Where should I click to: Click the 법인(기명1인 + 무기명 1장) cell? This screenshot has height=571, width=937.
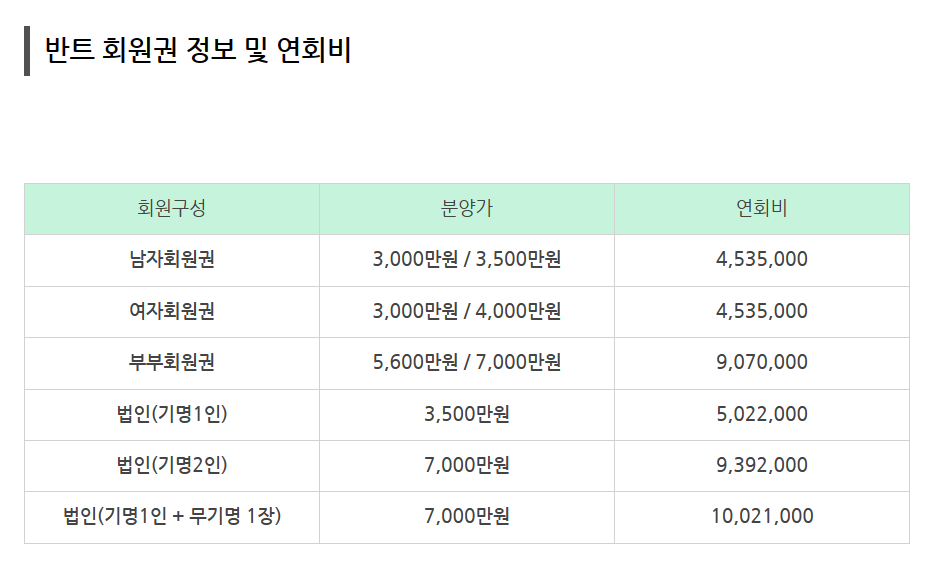tap(172, 517)
